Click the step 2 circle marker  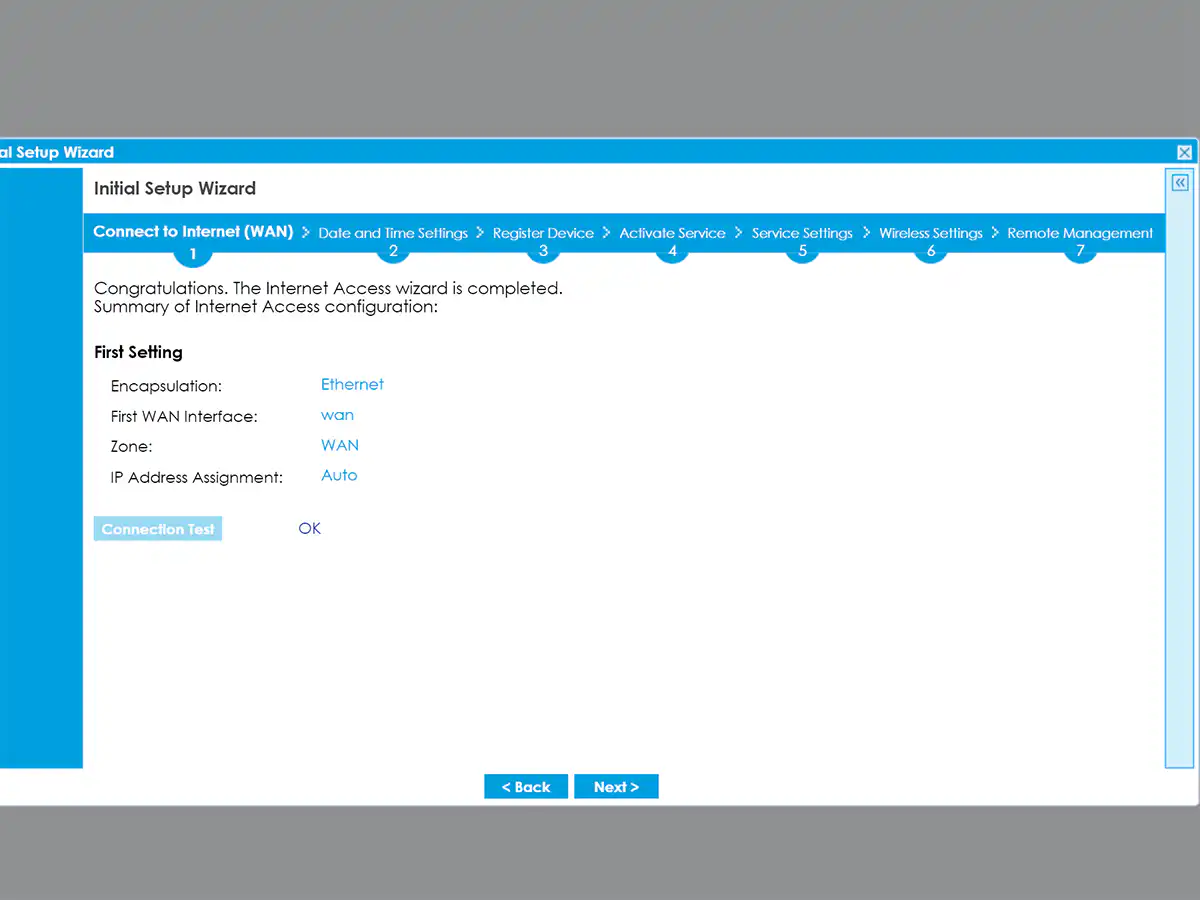[x=393, y=251]
